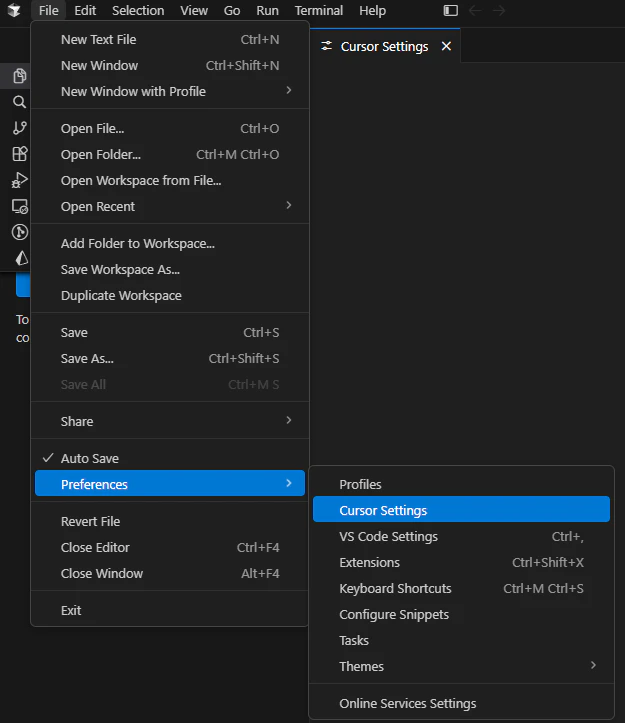The height and width of the screenshot is (723, 625).
Task: Open Remote Explorer monitor icon
Action: click(x=19, y=206)
